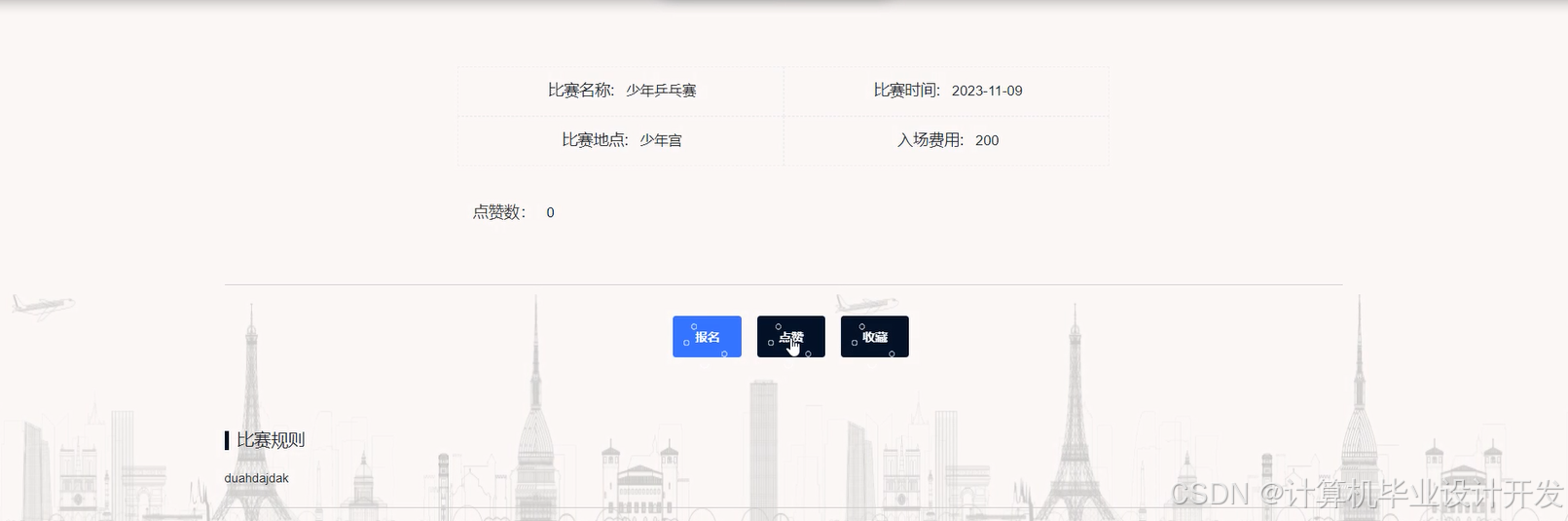This screenshot has width=1568, height=521.
Task: Click the 点赞数 label
Action: pyautogui.click(x=500, y=212)
